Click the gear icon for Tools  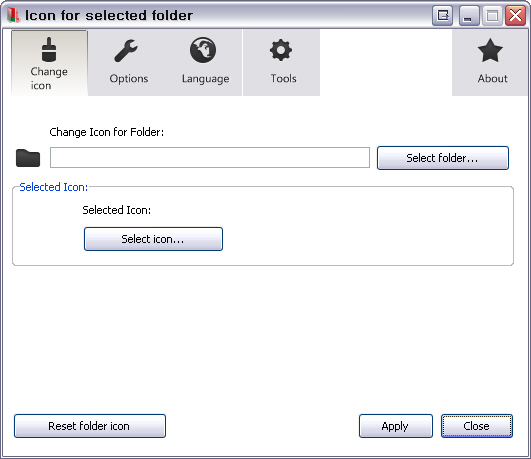[x=281, y=50]
